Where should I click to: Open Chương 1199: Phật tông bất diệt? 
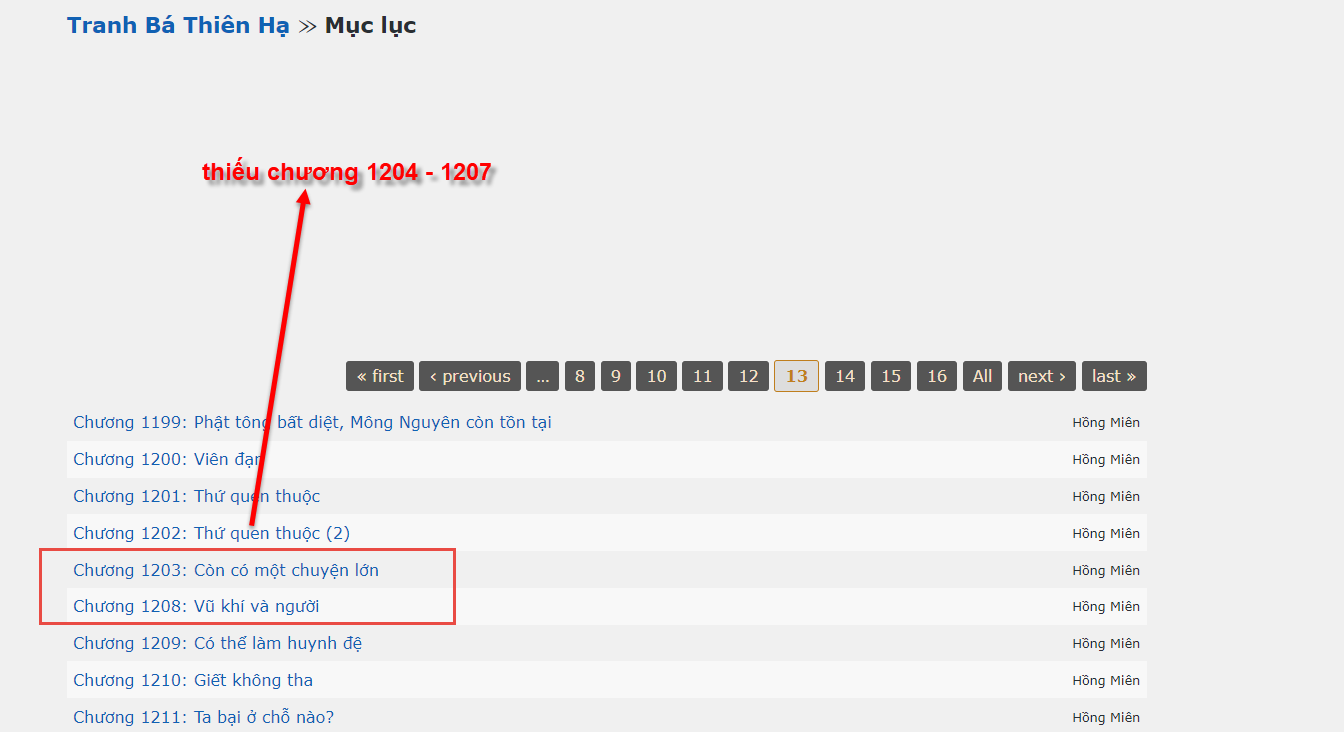pyautogui.click(x=312, y=422)
